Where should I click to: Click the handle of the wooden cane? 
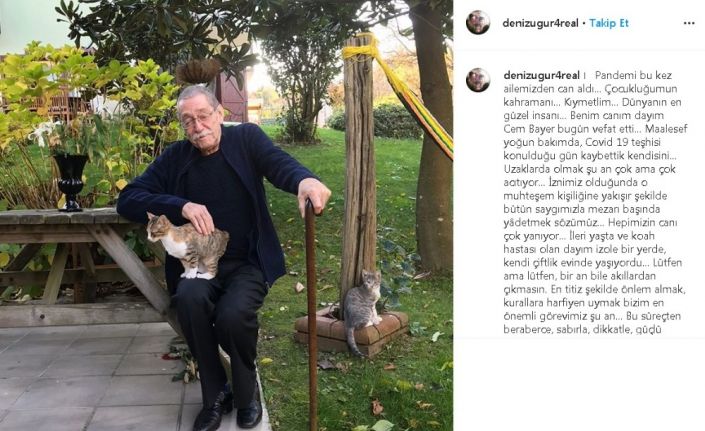point(309,208)
